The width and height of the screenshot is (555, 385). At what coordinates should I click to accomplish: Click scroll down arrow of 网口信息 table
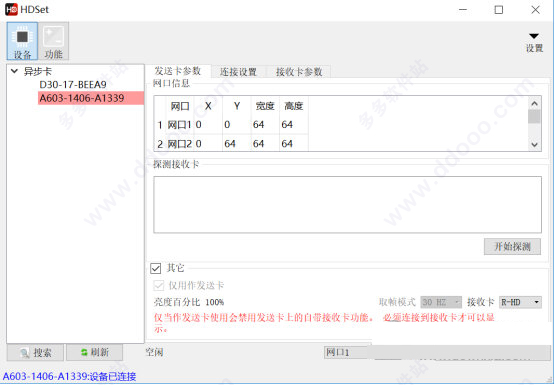click(534, 144)
